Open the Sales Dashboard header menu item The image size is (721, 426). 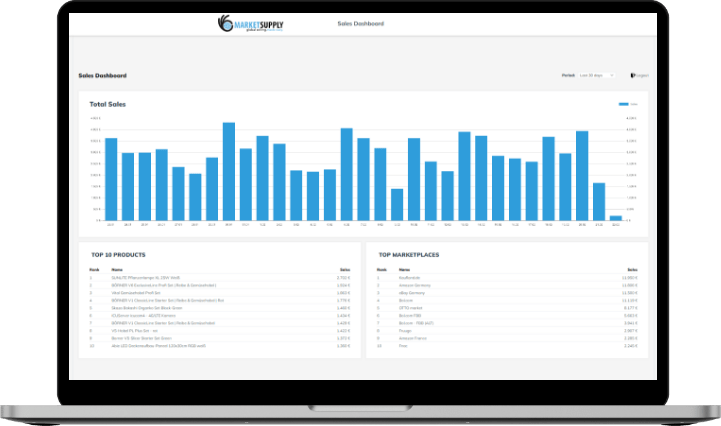[x=360, y=23]
